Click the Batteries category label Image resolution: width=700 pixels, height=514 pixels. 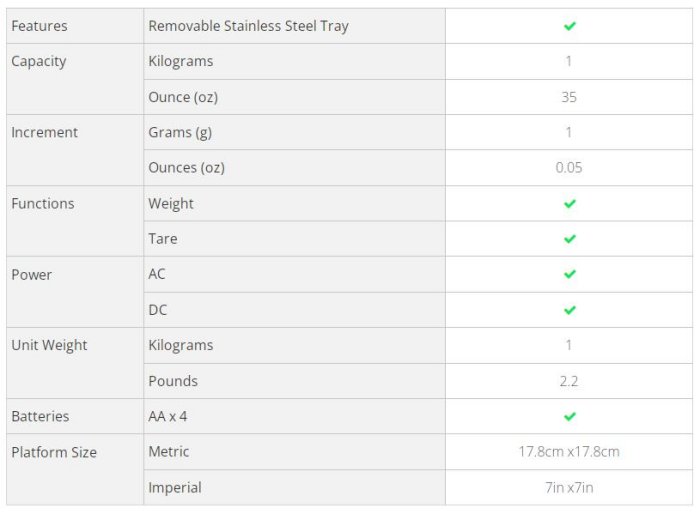40,416
